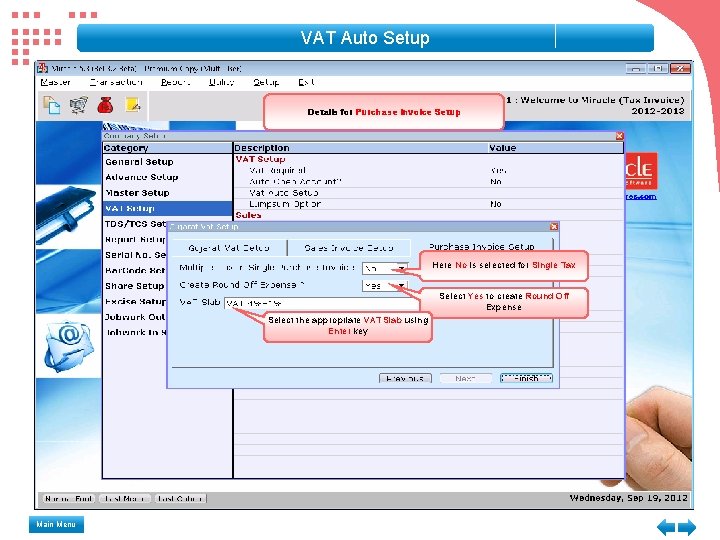
Task: Close the Gujarat Vat Setup dialog
Action: pyautogui.click(x=554, y=226)
